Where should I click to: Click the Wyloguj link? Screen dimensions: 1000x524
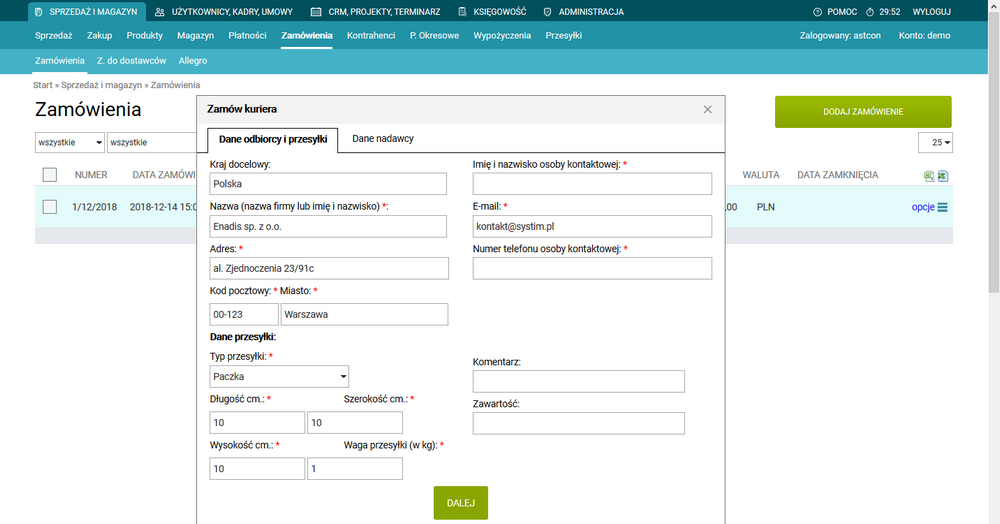932,12
